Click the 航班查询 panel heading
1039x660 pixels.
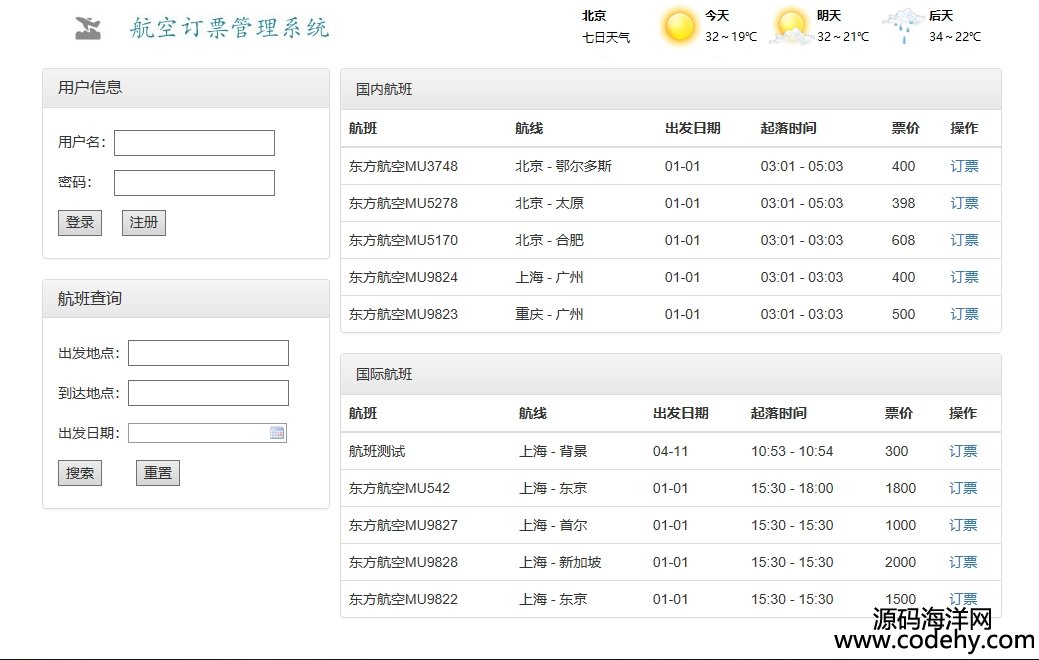pyautogui.click(x=90, y=299)
